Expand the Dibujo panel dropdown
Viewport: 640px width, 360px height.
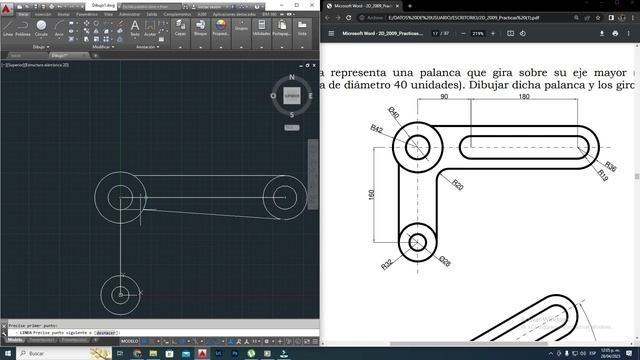[41, 47]
